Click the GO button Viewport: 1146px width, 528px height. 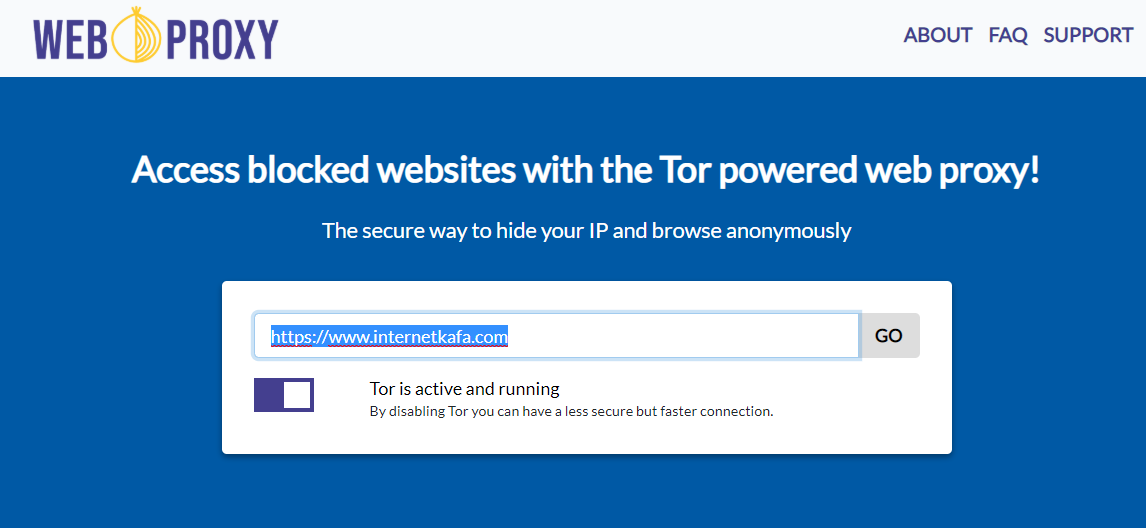tap(889, 336)
